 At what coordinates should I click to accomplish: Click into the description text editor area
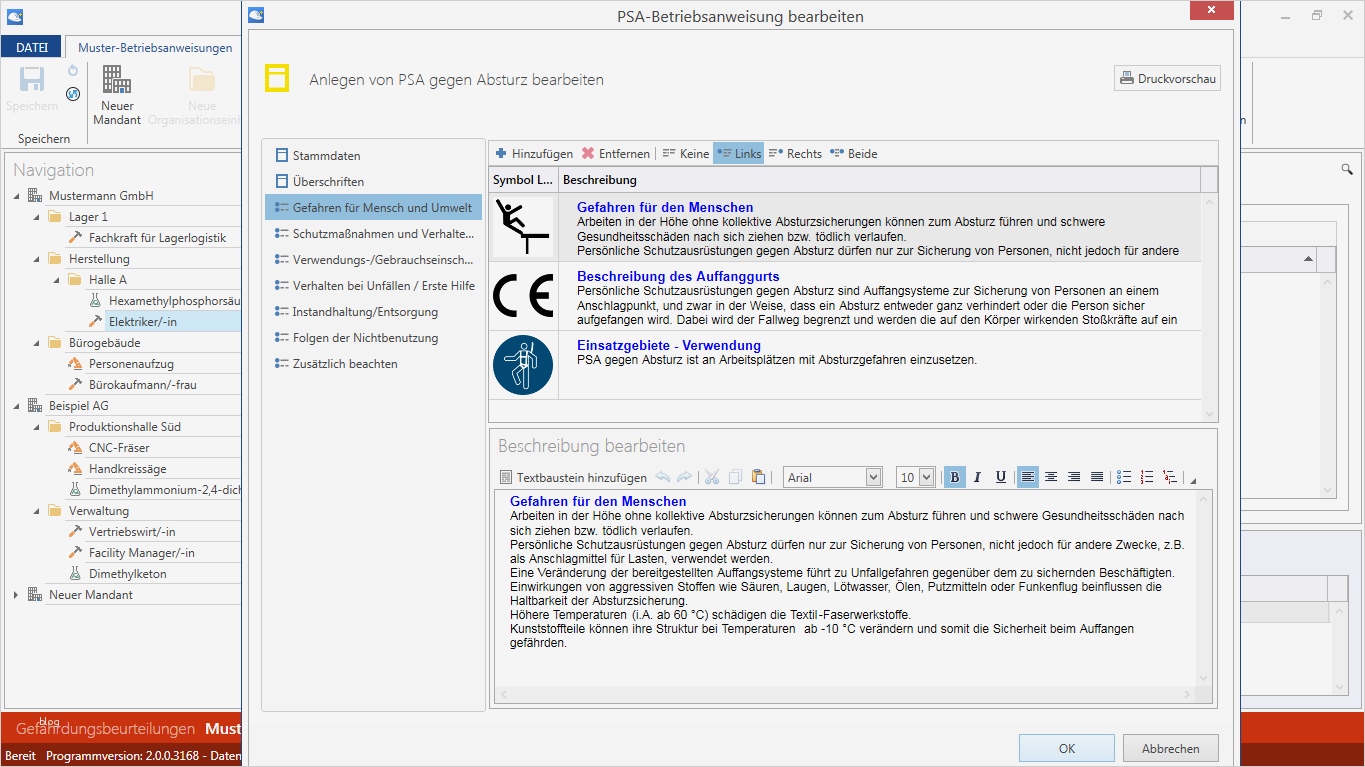(846, 588)
